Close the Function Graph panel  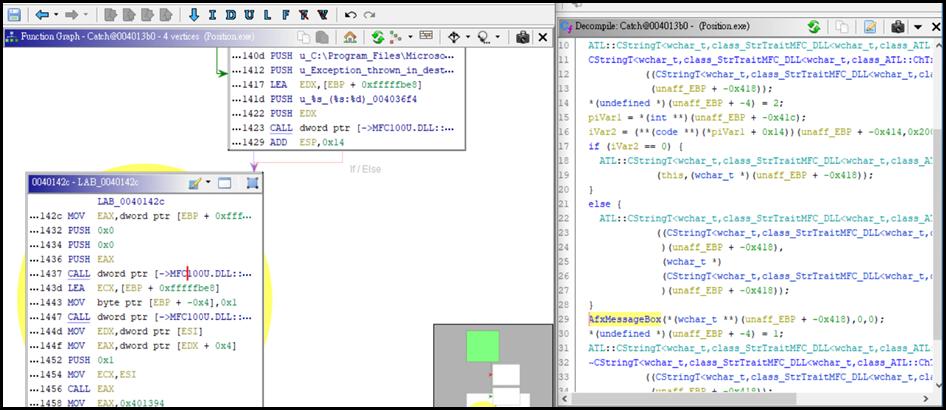point(542,37)
